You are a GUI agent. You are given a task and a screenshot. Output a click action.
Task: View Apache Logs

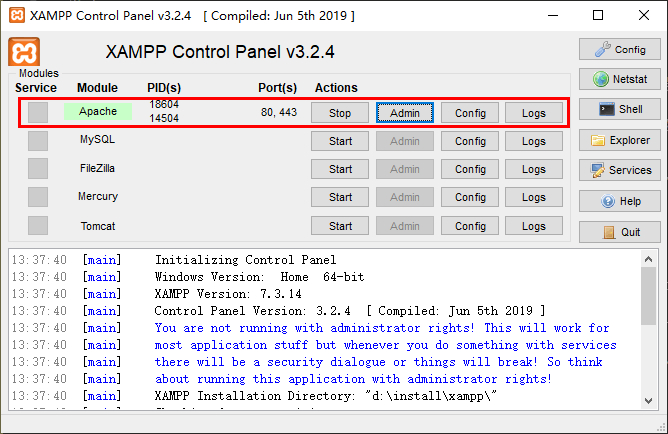pos(534,113)
